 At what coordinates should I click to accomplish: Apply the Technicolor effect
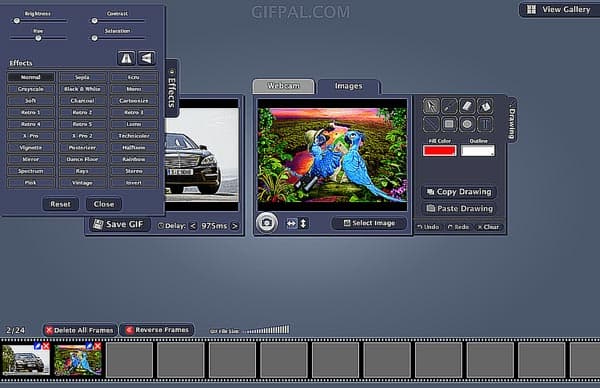point(134,136)
